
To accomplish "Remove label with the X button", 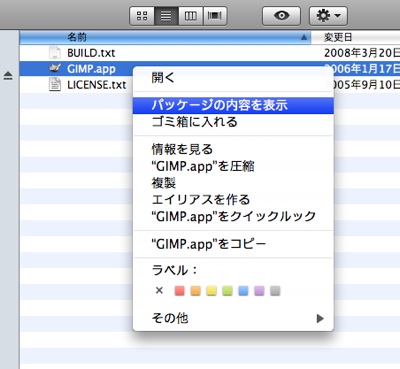I will (x=159, y=290).
